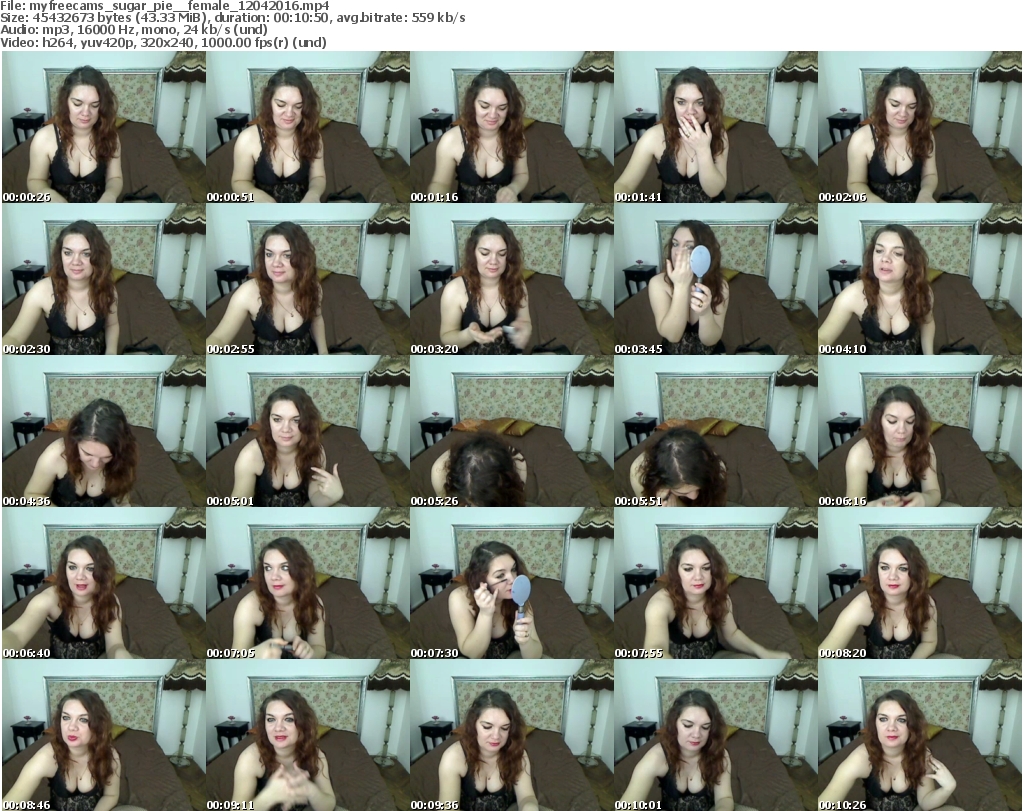Open the thumbnail at 00:07:05
This screenshot has height=811, width=1024.
pos(308,584)
